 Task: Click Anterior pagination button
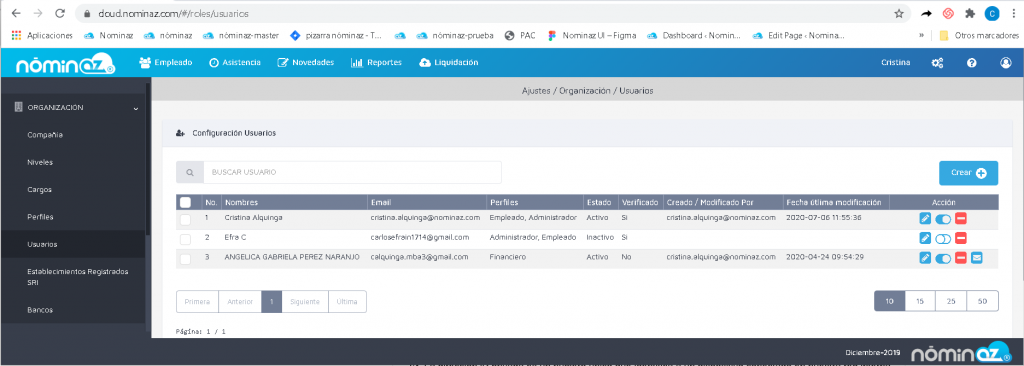pyautogui.click(x=240, y=302)
